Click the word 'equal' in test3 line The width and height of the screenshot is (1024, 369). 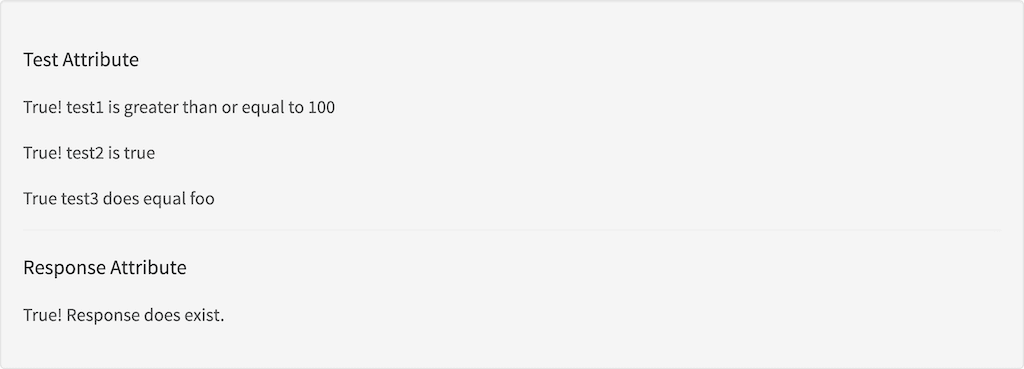pos(165,199)
